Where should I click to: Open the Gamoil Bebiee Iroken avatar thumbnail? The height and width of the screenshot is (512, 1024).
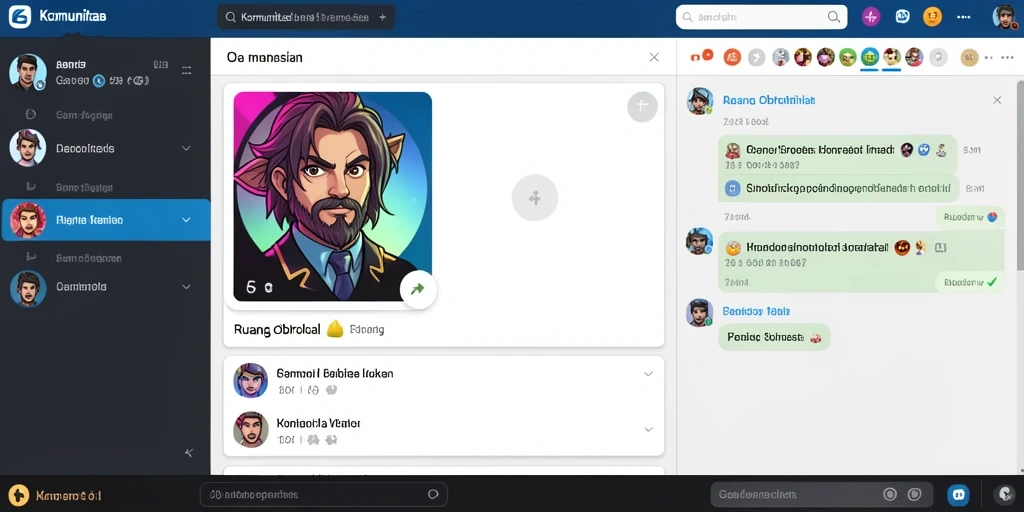pyautogui.click(x=250, y=380)
